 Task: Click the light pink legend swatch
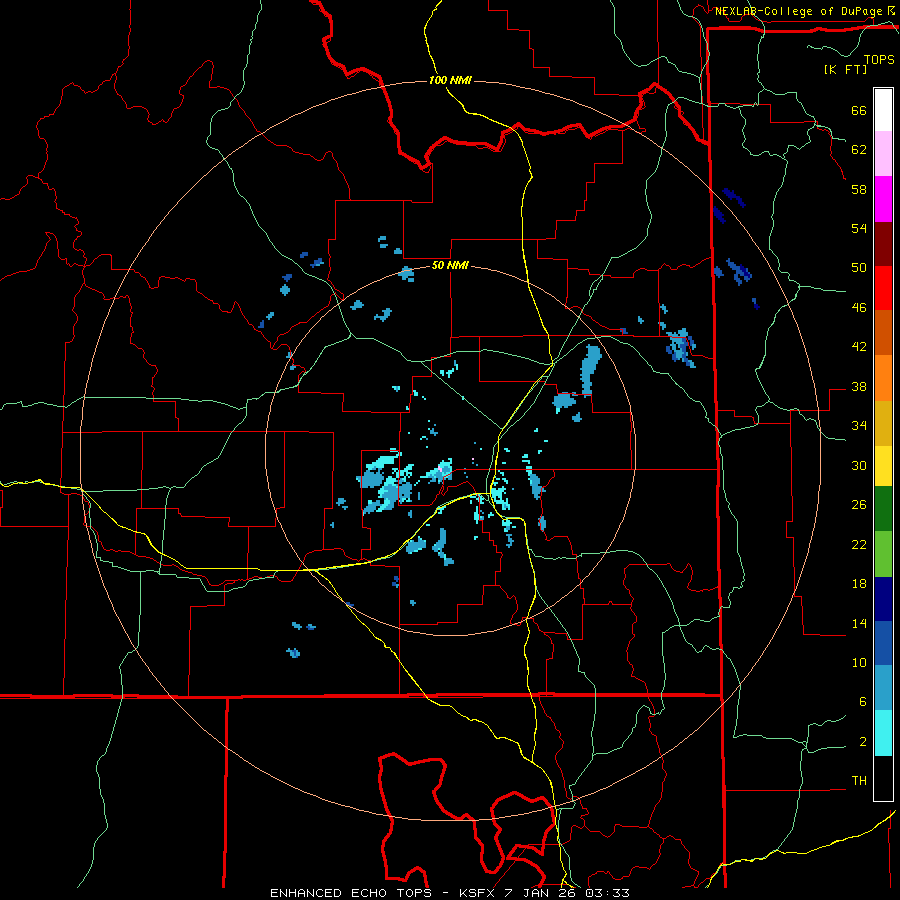pyautogui.click(x=883, y=154)
